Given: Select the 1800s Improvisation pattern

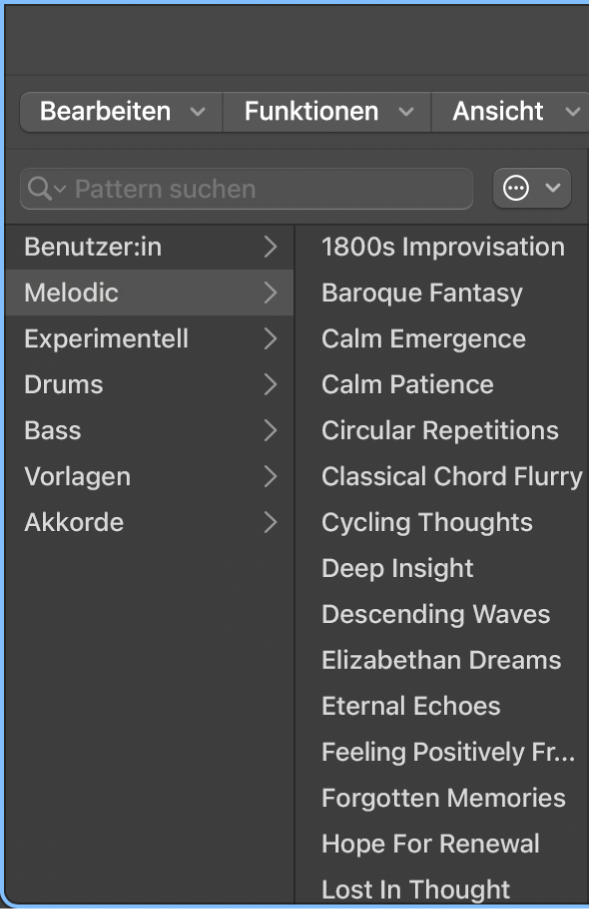Looking at the screenshot, I should pos(443,247).
